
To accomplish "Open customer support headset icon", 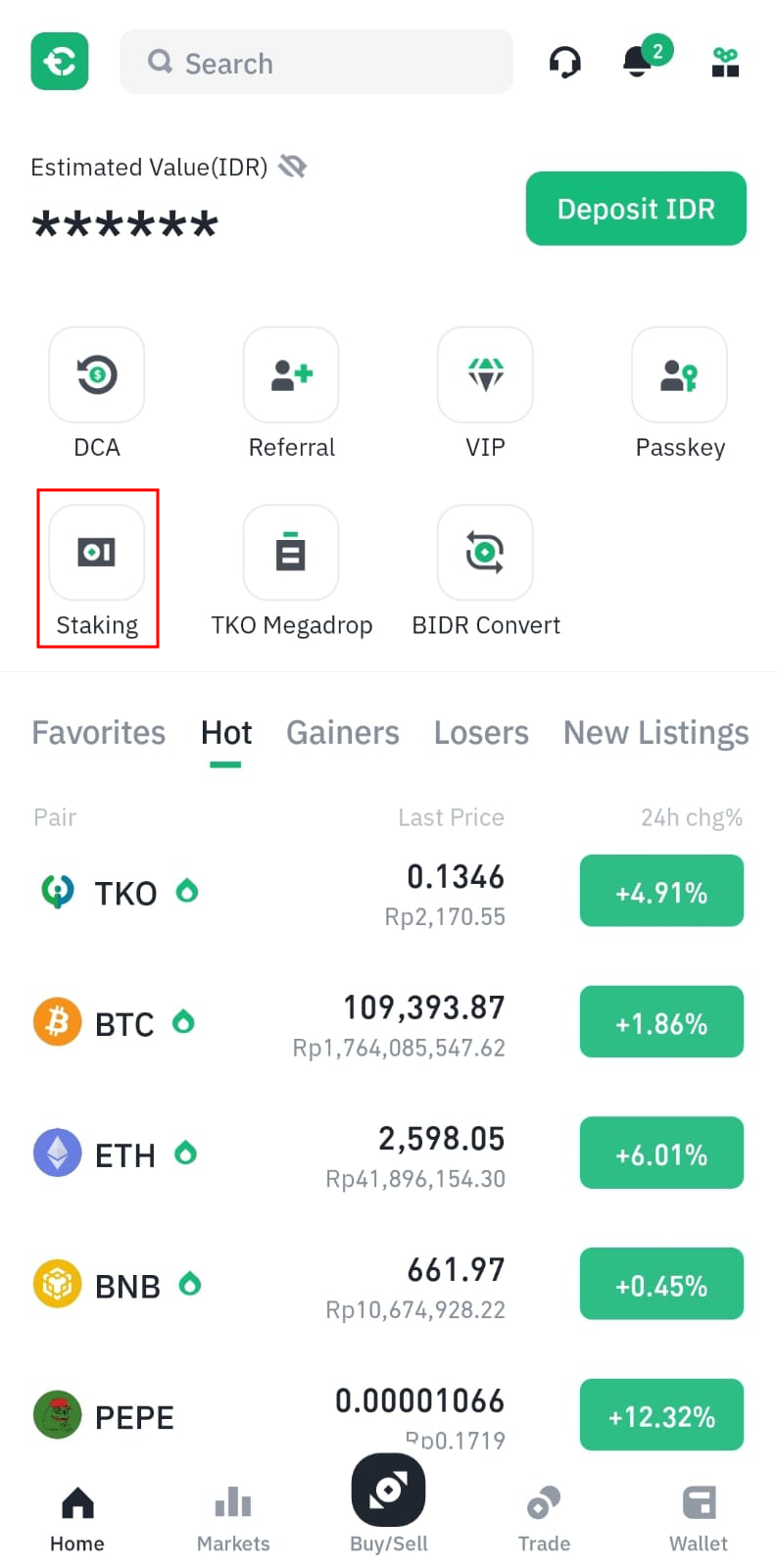I will click(564, 62).
